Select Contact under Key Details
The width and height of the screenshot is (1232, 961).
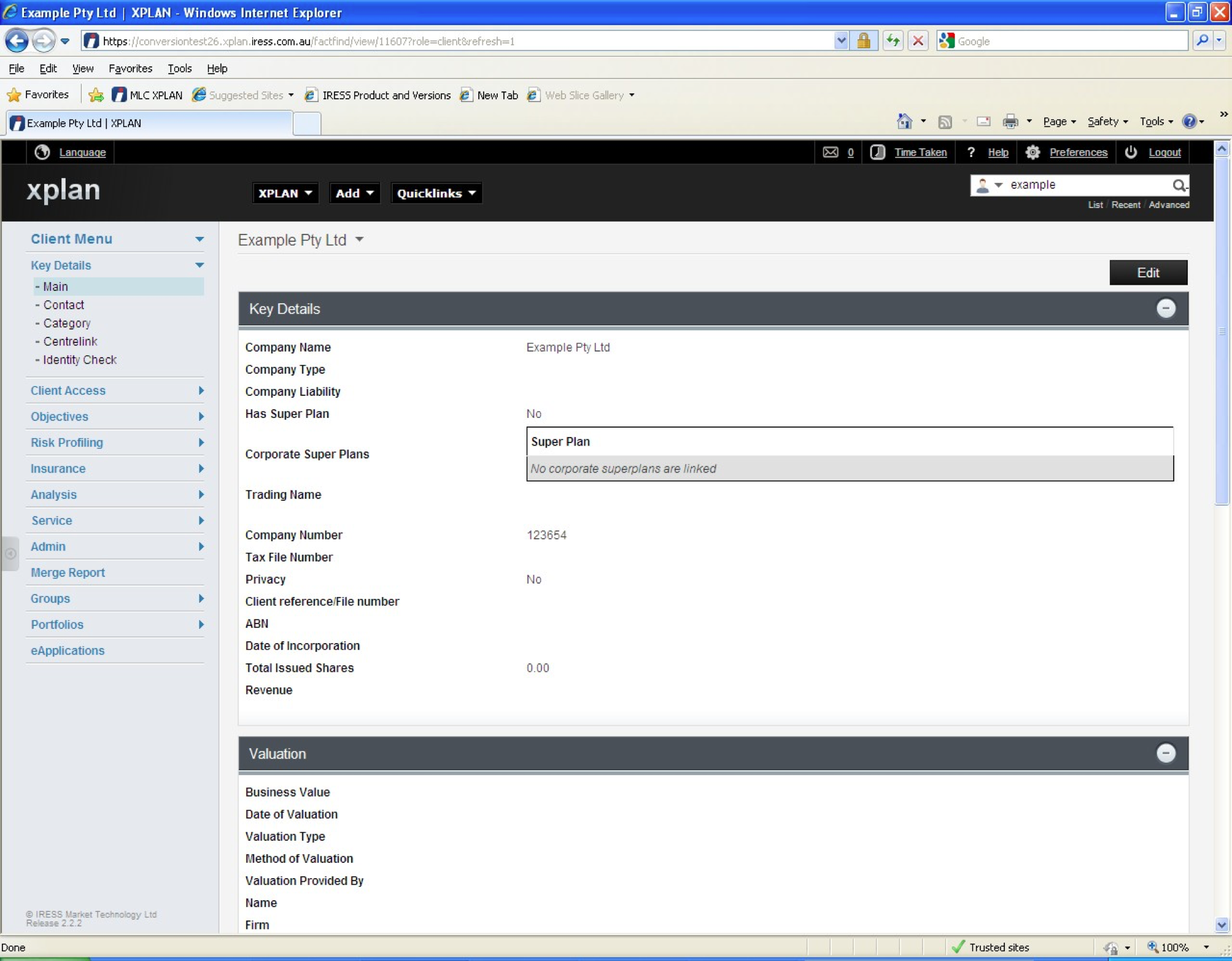coord(63,305)
